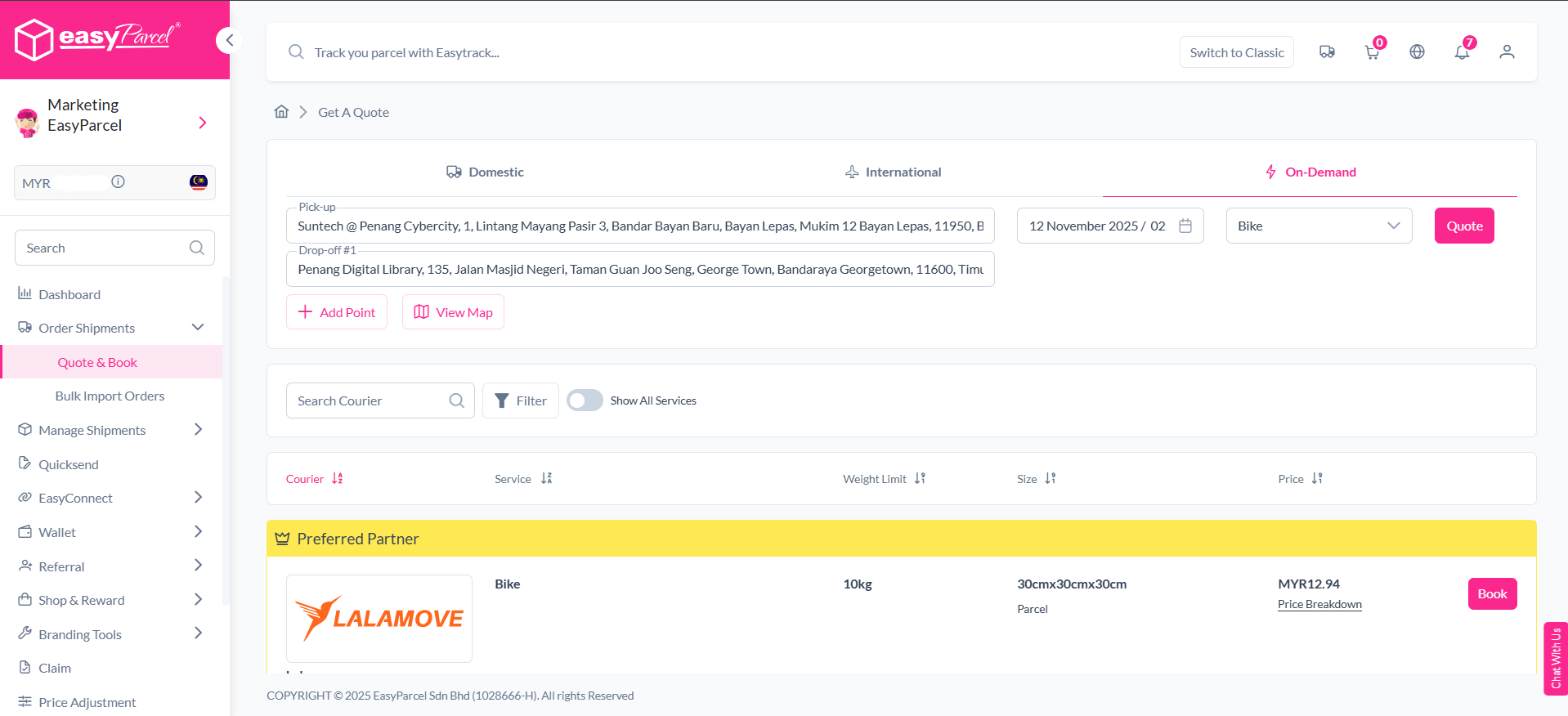Open the Price Breakdown link

click(x=1319, y=605)
